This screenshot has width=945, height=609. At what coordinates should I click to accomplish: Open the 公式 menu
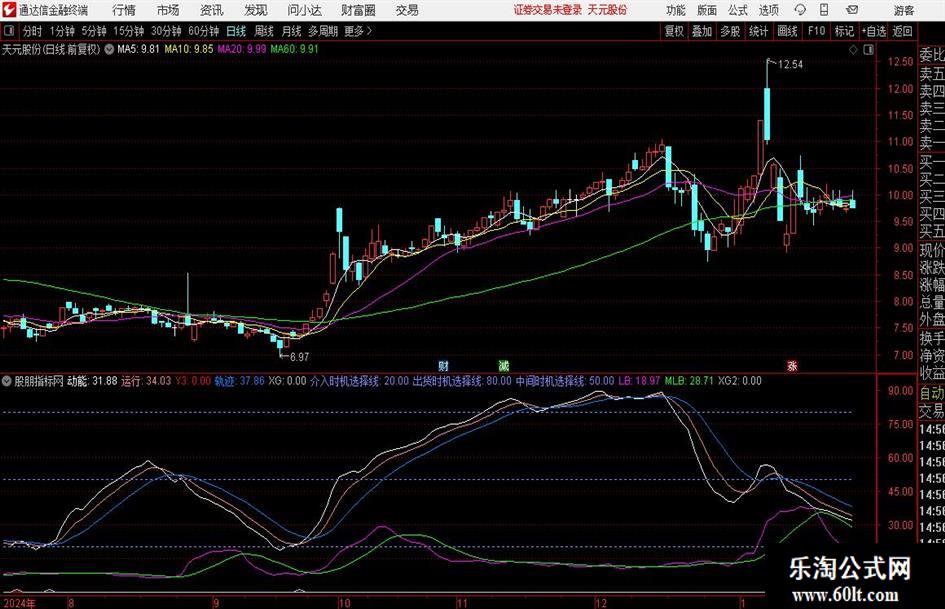coord(738,10)
